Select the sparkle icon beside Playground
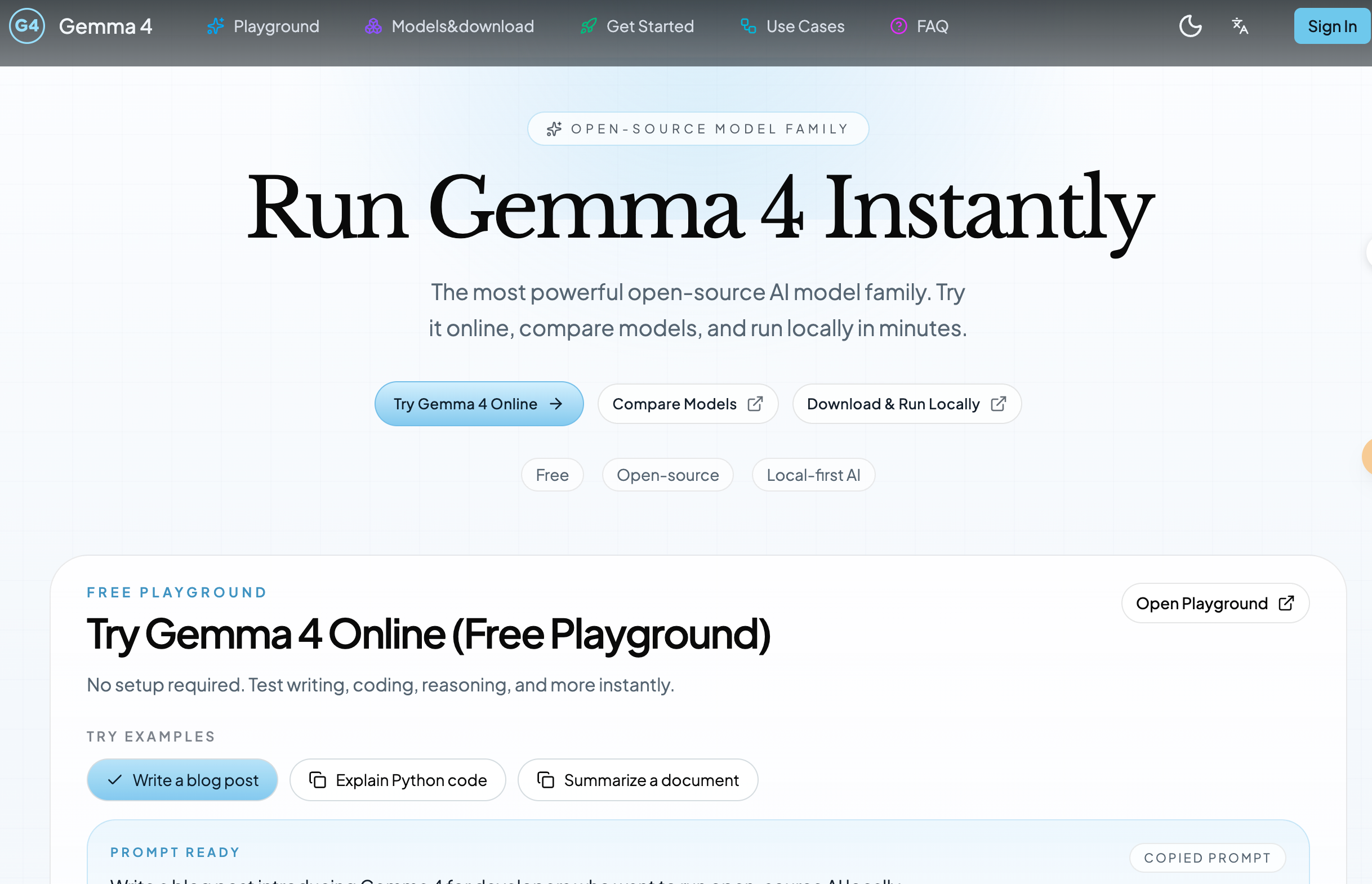The height and width of the screenshot is (884, 1372). (x=215, y=26)
